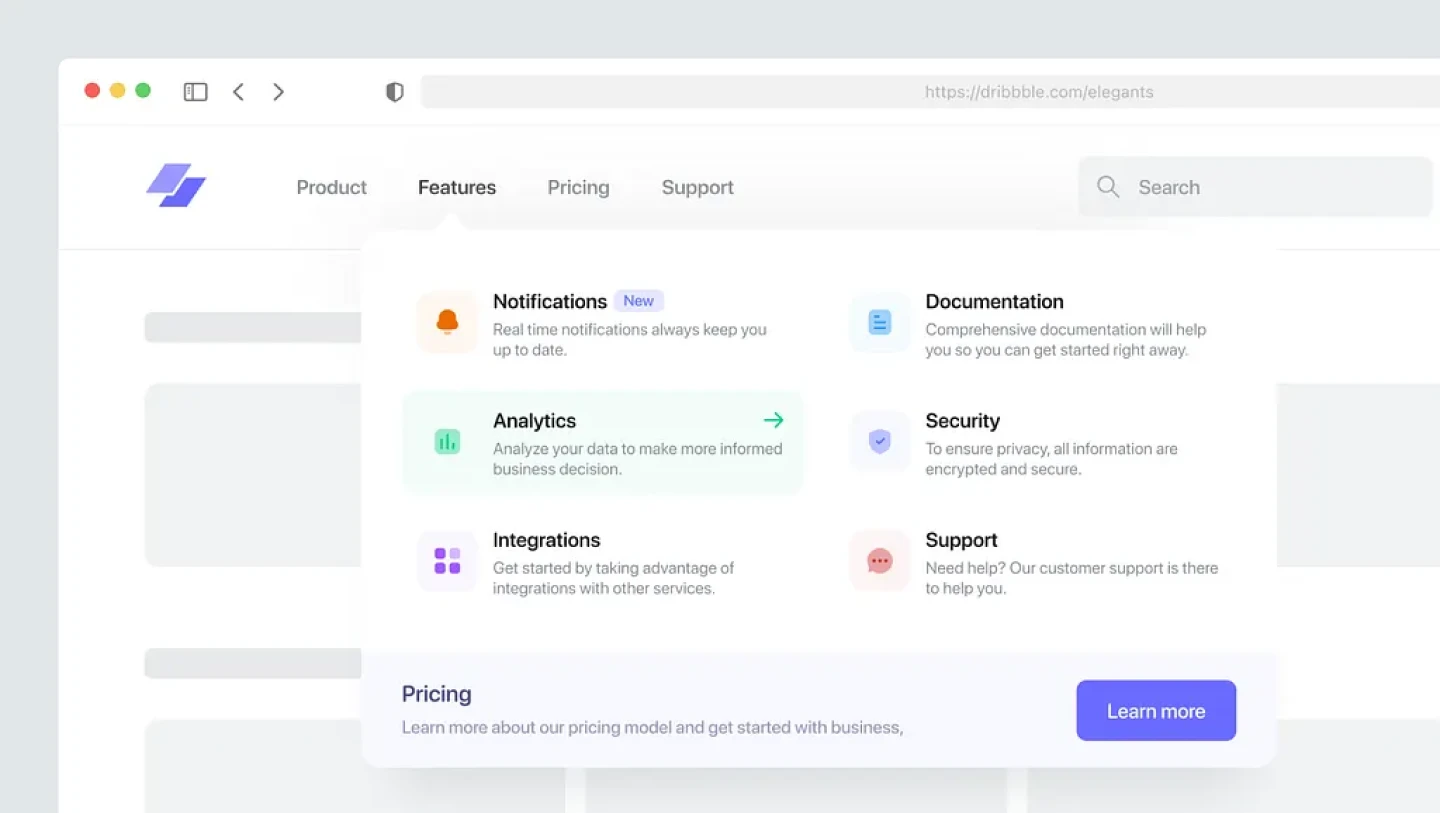Toggle the browser sidebar panel
Viewport: 1440px width, 813px height.
pos(195,92)
